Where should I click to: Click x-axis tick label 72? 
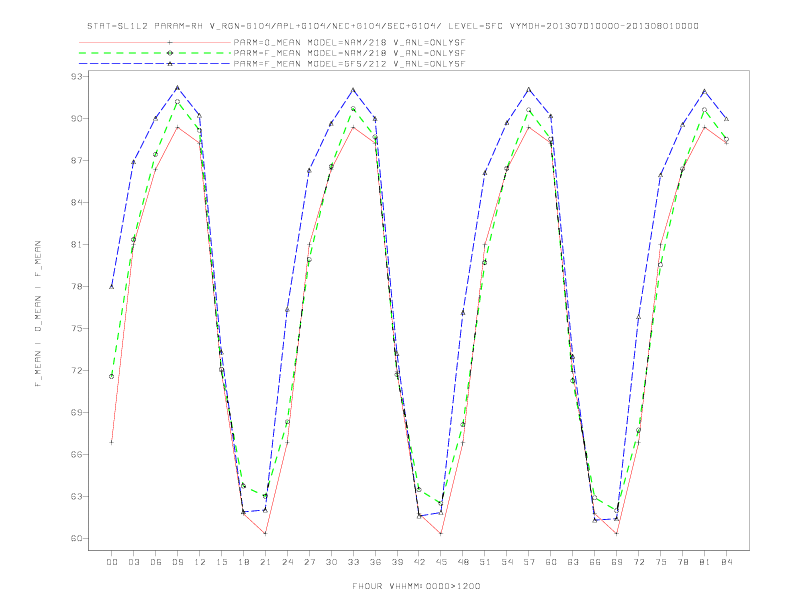coord(639,562)
